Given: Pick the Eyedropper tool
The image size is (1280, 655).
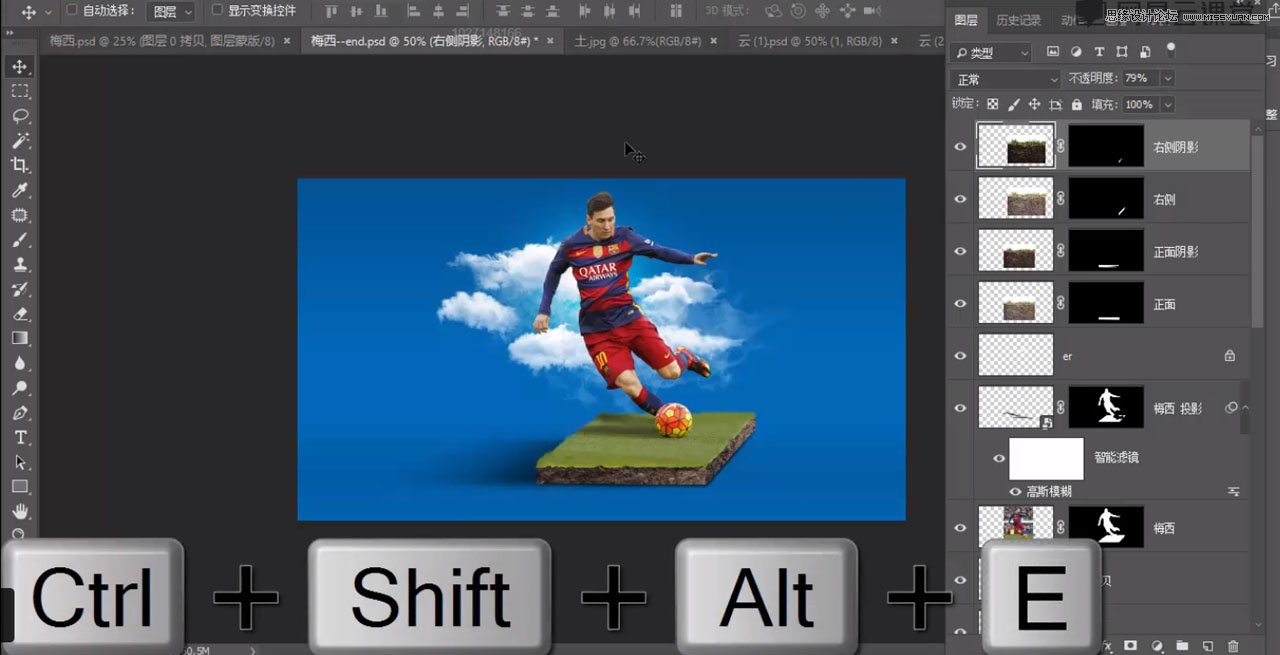Looking at the screenshot, I should (20, 190).
